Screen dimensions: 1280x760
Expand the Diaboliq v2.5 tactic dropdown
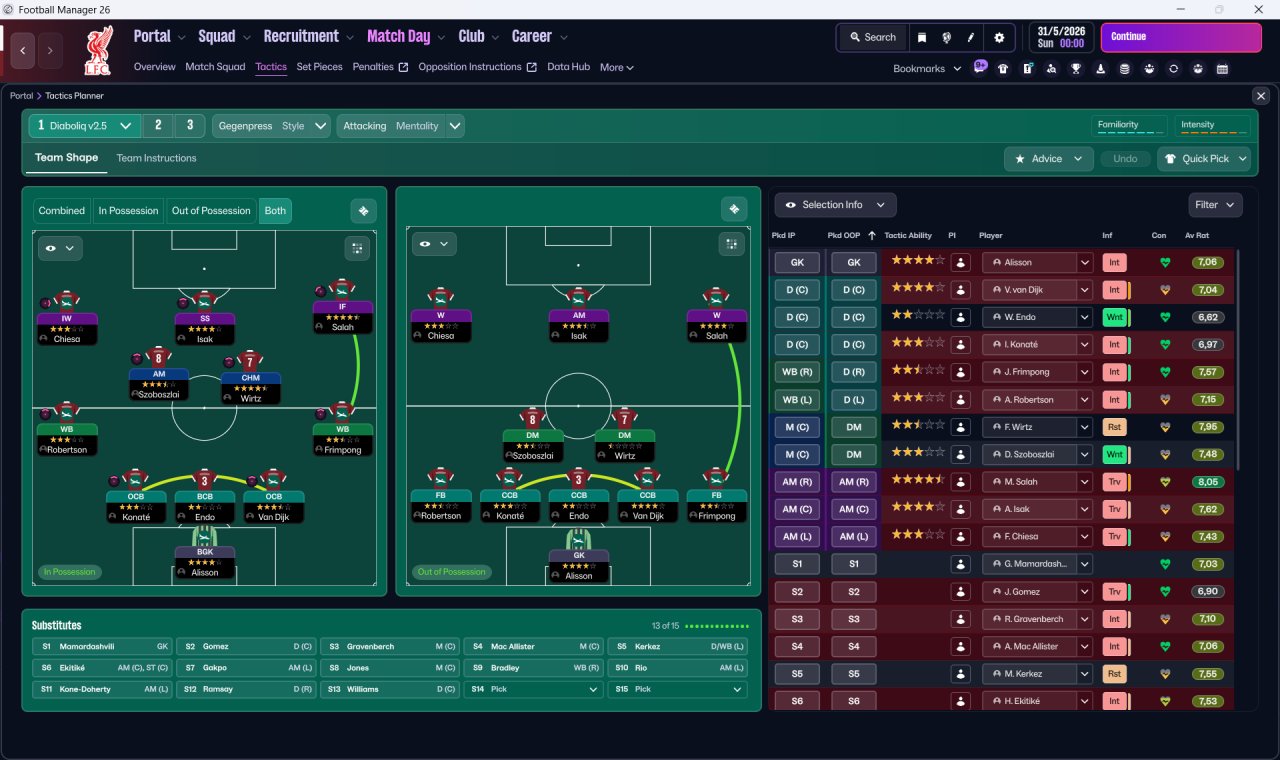click(x=125, y=127)
